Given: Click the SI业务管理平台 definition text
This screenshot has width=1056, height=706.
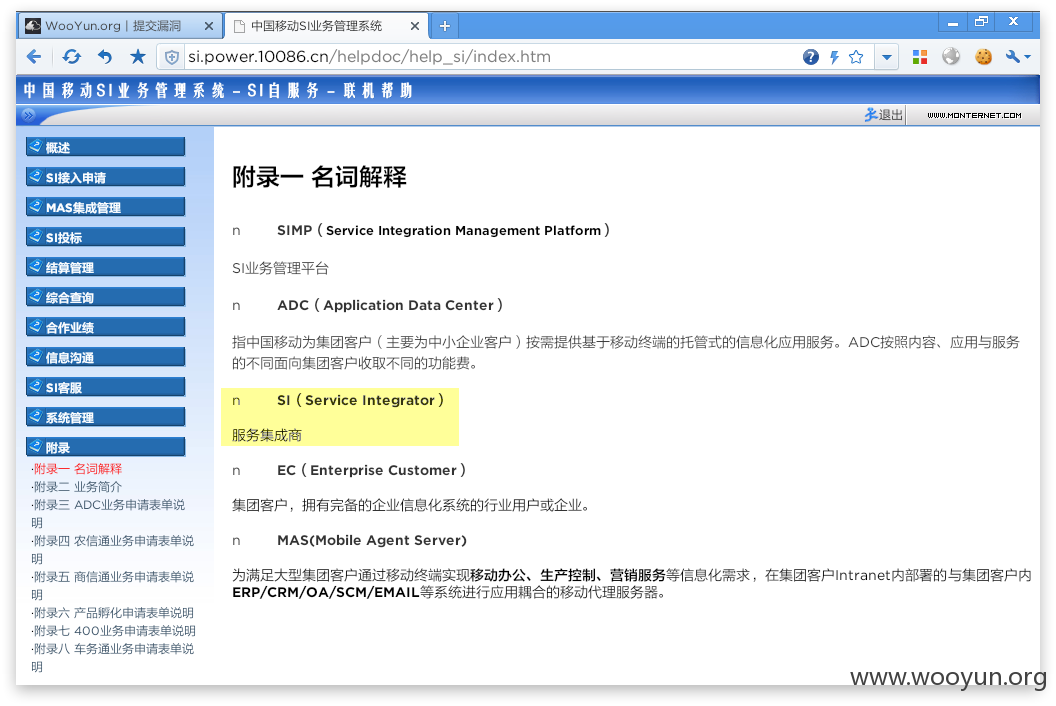Looking at the screenshot, I should click(280, 268).
